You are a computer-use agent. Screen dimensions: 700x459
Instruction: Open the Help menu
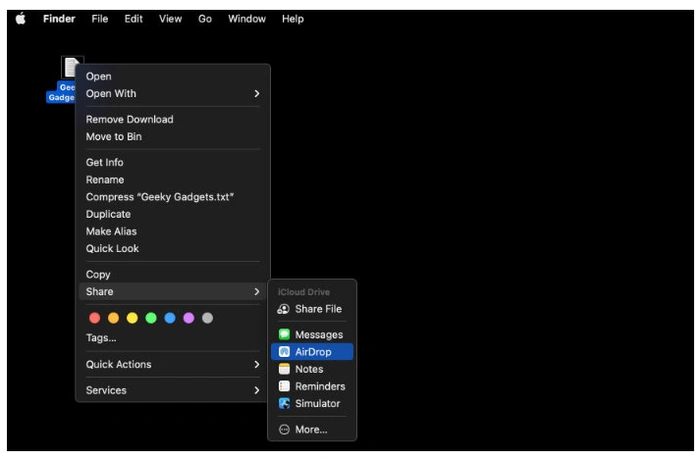click(293, 19)
